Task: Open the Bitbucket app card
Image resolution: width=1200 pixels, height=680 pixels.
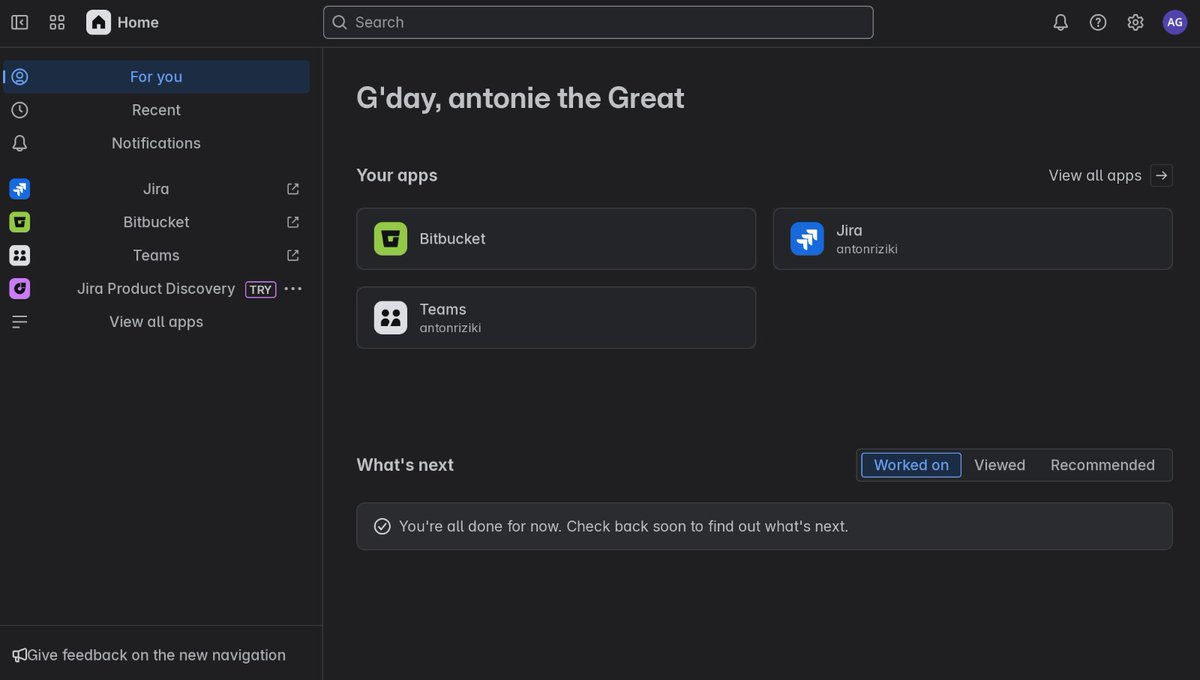Action: coord(556,239)
